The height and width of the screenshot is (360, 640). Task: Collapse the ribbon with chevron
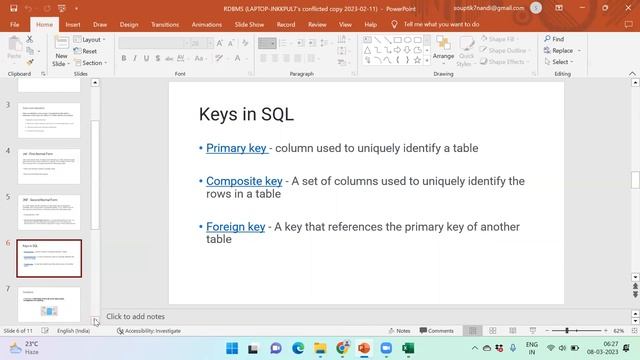[x=632, y=73]
